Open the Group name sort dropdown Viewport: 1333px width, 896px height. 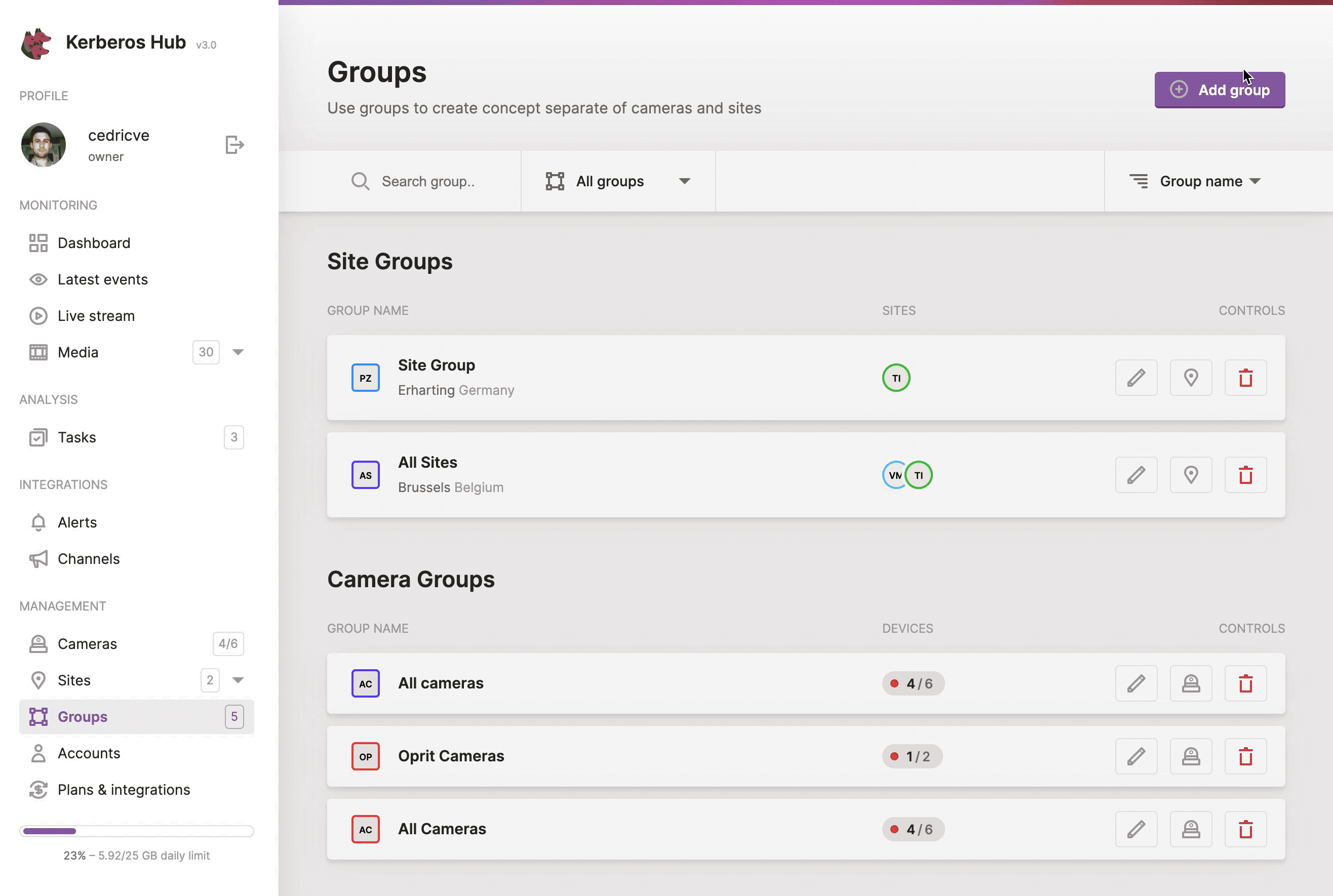pos(1195,181)
